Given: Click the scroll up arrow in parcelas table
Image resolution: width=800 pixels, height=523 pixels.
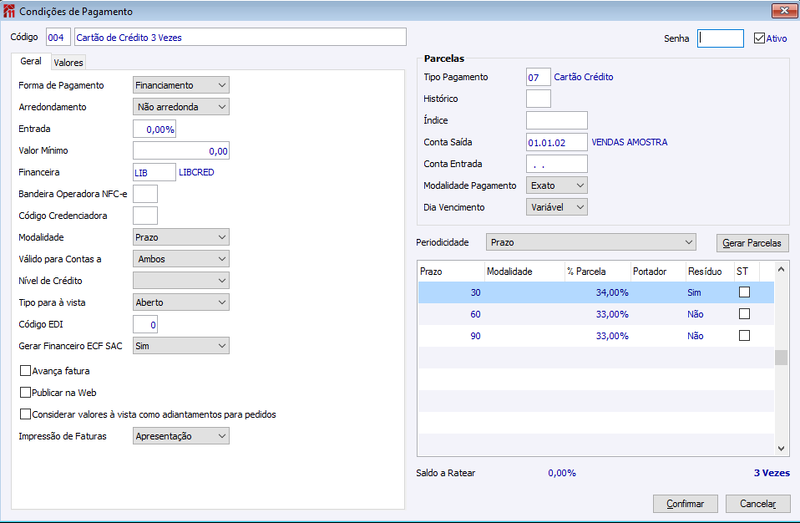Looking at the screenshot, I should 781,269.
